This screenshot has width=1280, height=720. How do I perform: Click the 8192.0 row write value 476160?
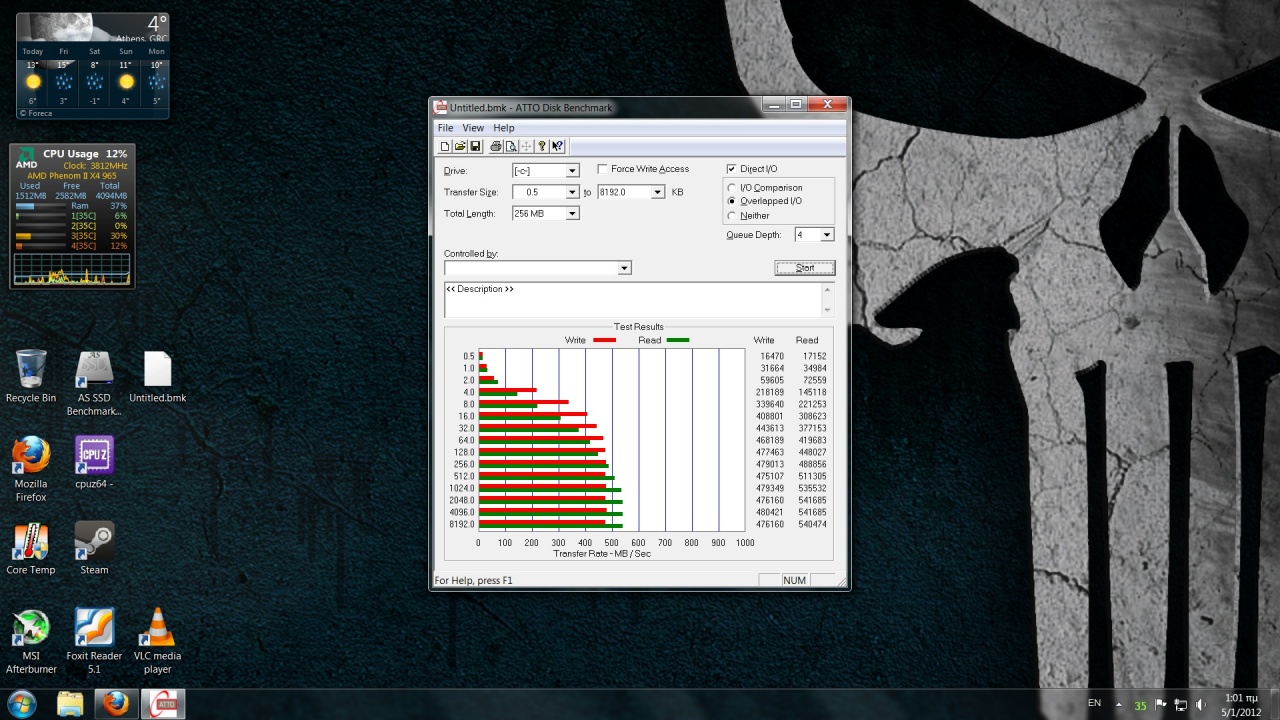coord(770,524)
